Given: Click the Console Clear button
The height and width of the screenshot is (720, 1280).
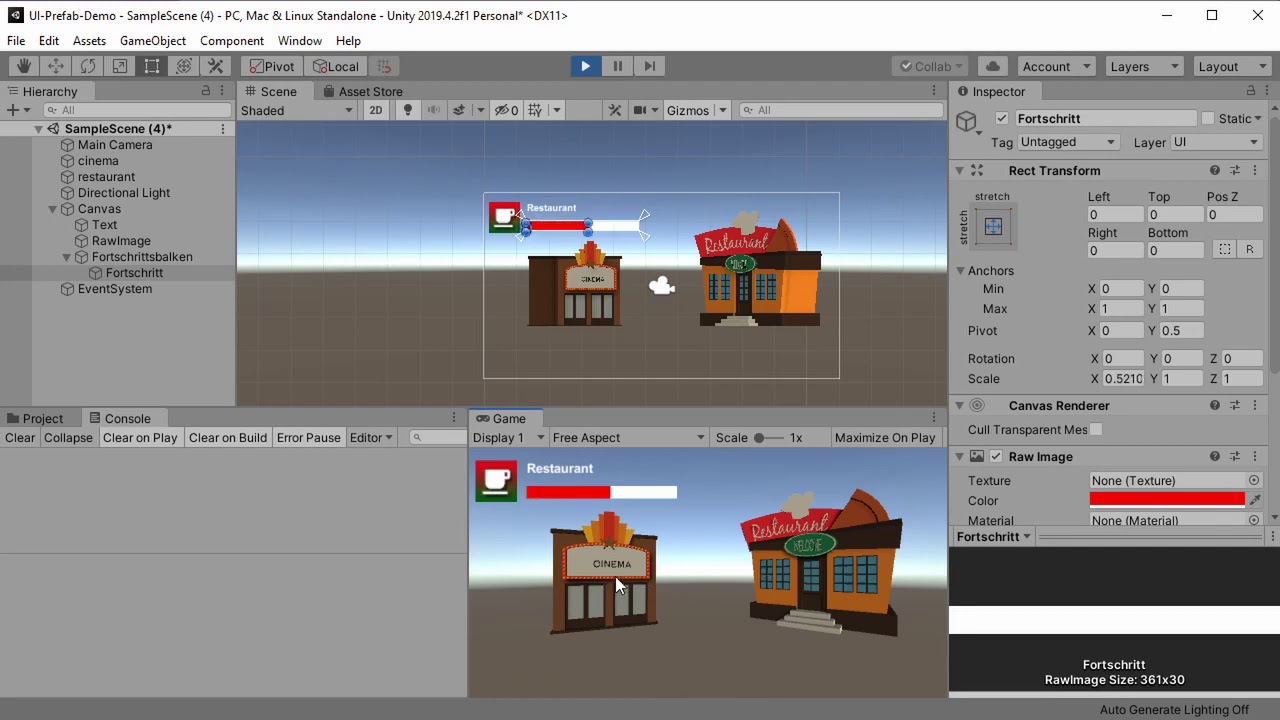Looking at the screenshot, I should (20, 437).
